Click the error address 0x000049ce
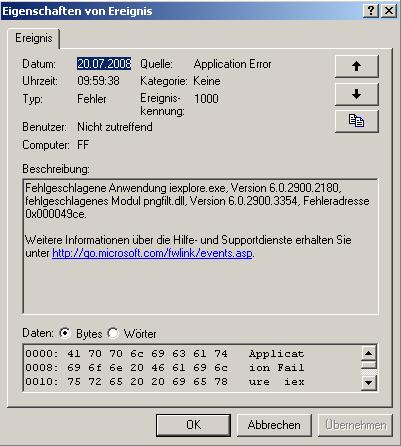Viewport: 401px width, 446px height. click(x=56, y=214)
